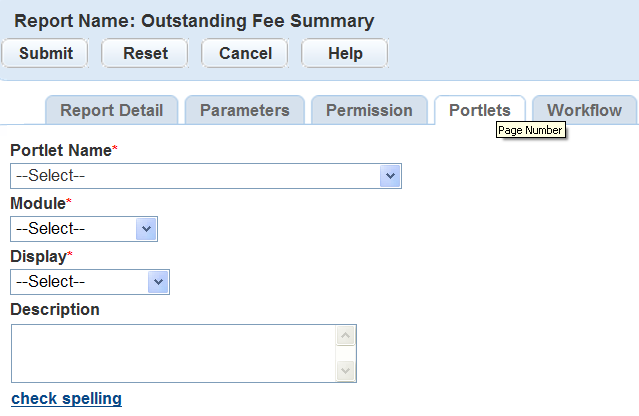Open the Parameters tab
The height and width of the screenshot is (416, 639).
245,111
